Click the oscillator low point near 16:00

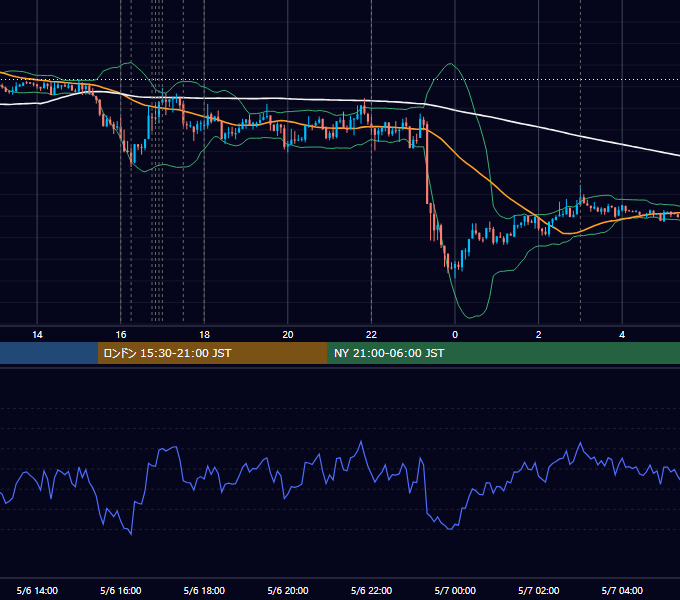131,534
